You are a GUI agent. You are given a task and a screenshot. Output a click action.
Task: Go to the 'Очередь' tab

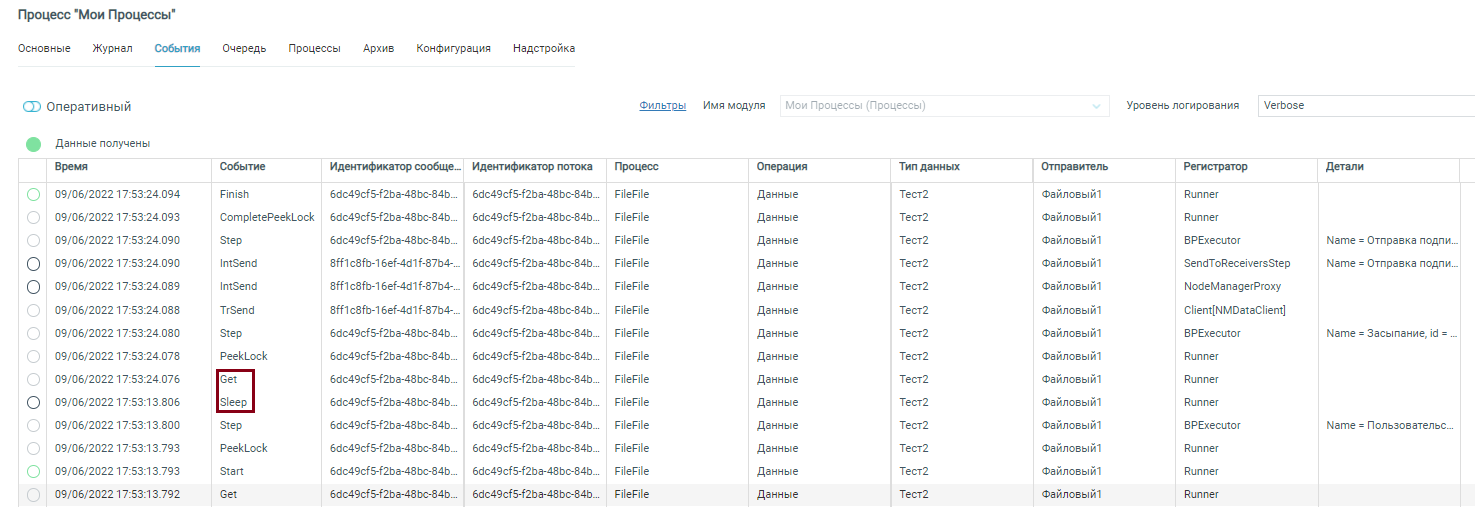tap(244, 48)
